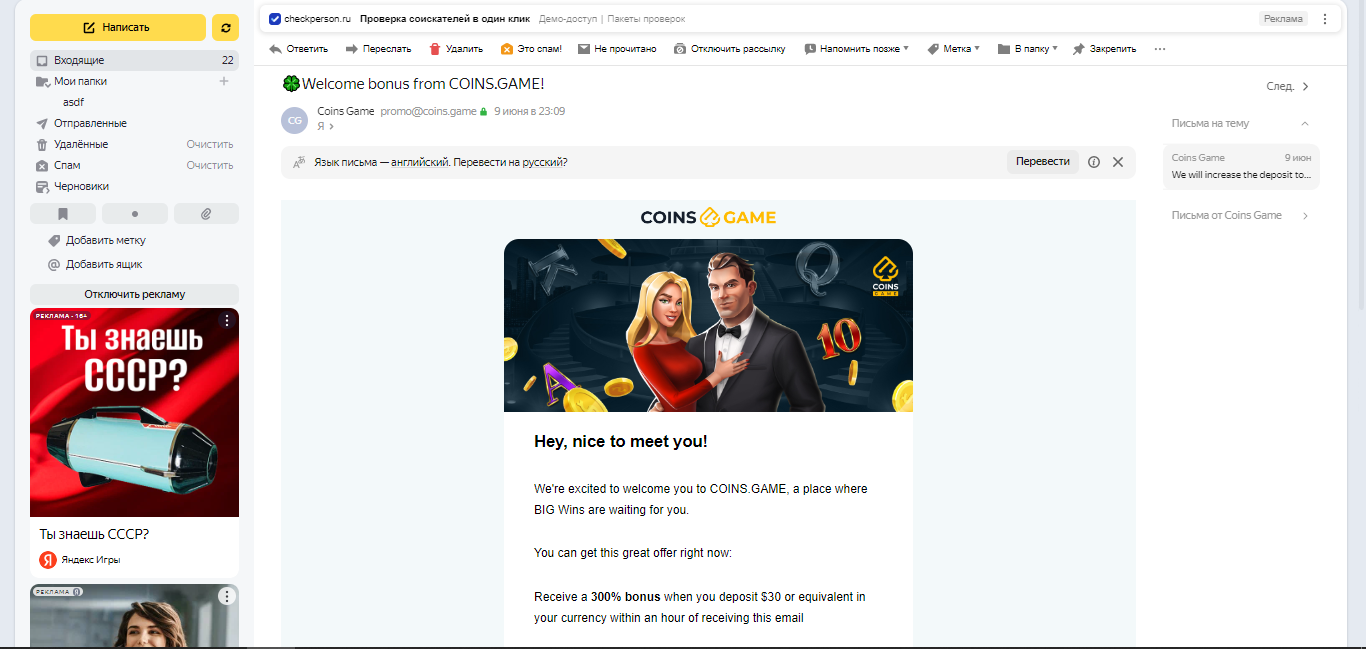Image resolution: width=1366 pixels, height=649 pixels.
Task: Open the Удалённые folder
Action: coord(81,144)
